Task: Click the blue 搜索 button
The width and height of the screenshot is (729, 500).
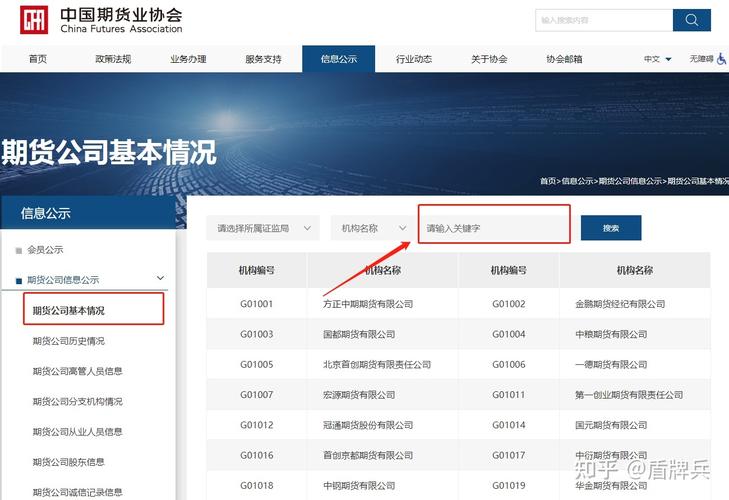Action: click(611, 228)
